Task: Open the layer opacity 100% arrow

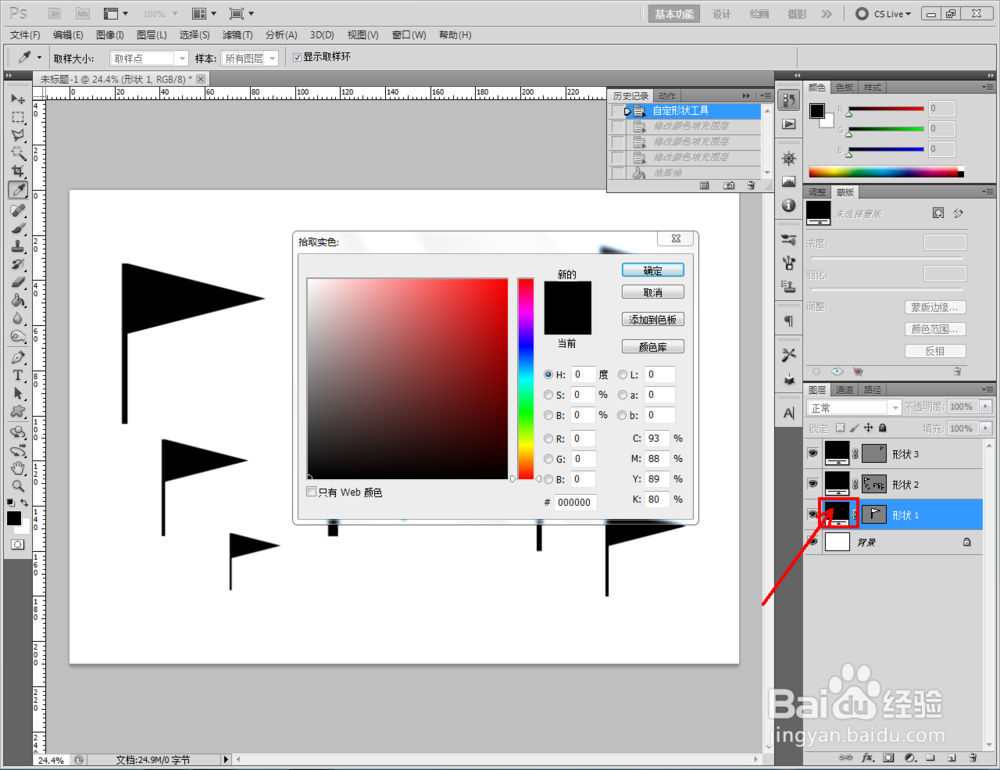Action: coord(986,406)
